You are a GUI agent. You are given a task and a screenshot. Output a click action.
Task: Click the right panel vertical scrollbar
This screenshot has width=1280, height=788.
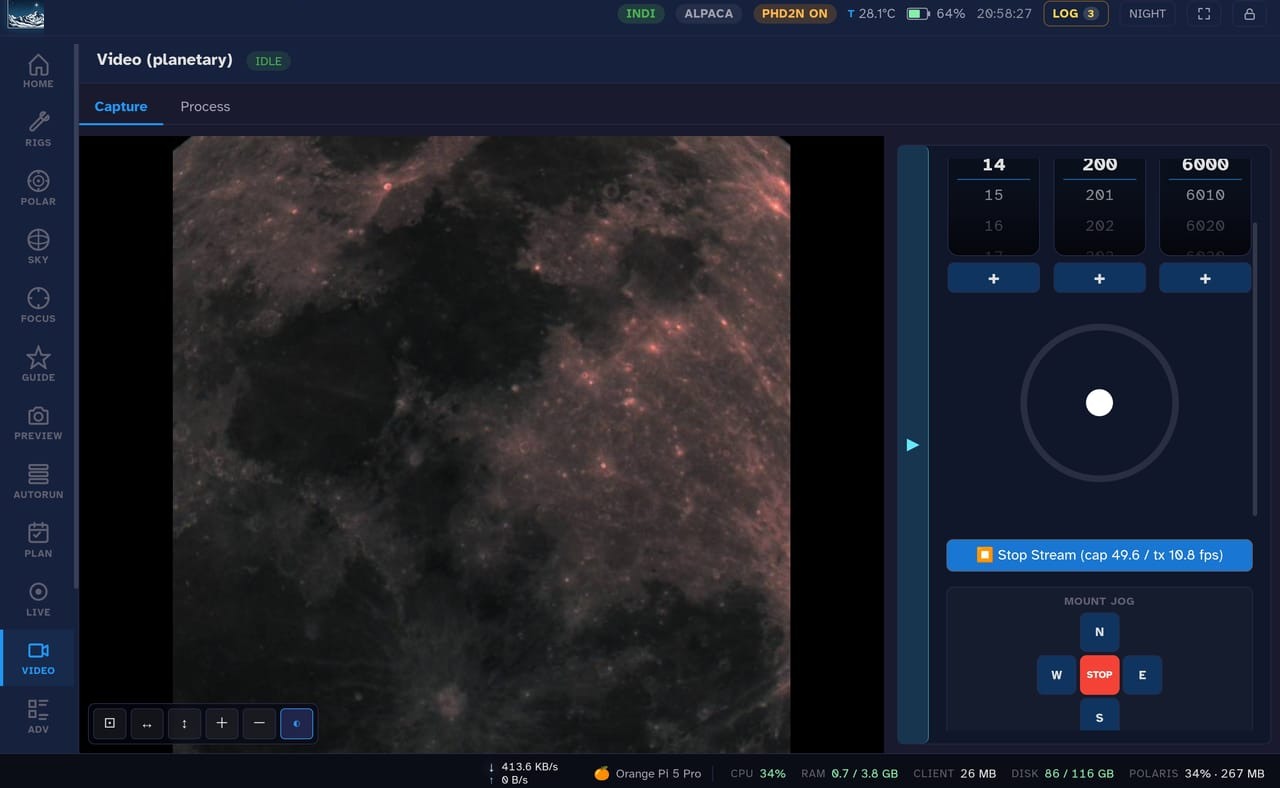coord(1255,368)
